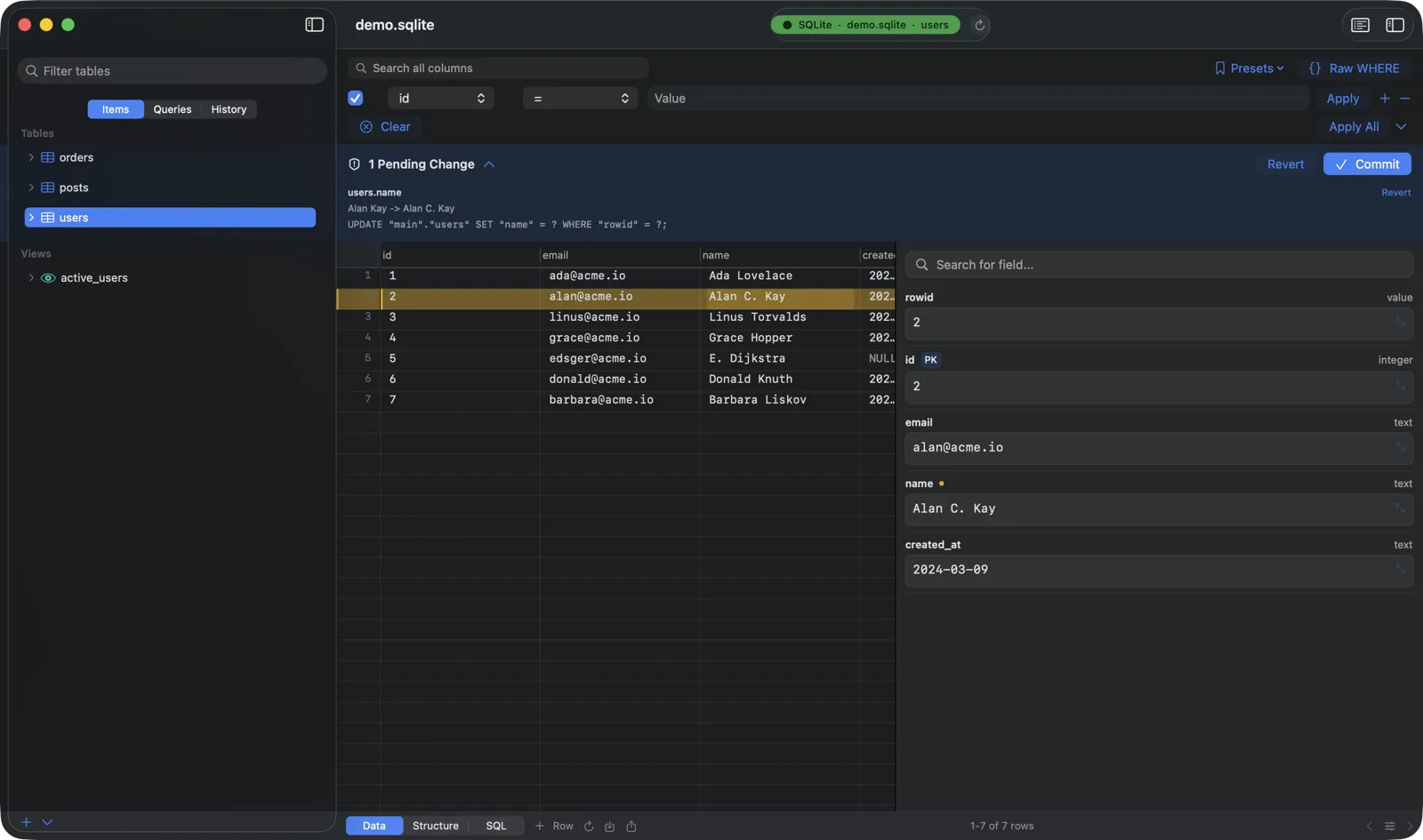The image size is (1423, 840).
Task: Click the Apply filter button
Action: (x=1342, y=99)
